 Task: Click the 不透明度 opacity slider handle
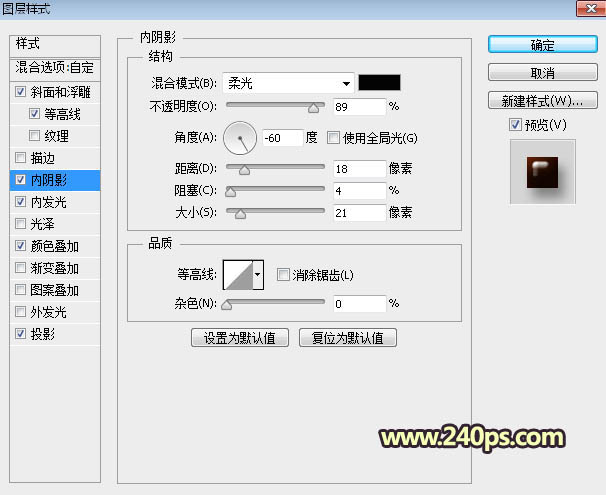[313, 108]
